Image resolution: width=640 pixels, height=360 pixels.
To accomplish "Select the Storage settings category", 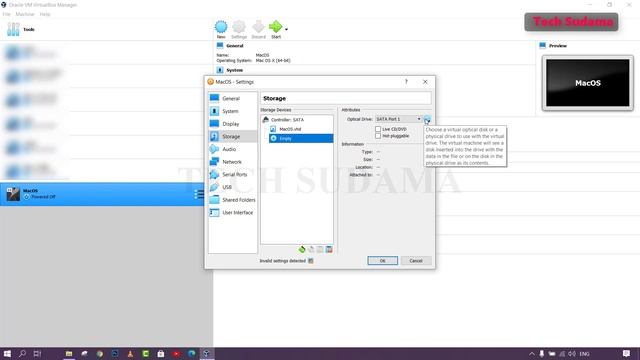I will click(233, 136).
